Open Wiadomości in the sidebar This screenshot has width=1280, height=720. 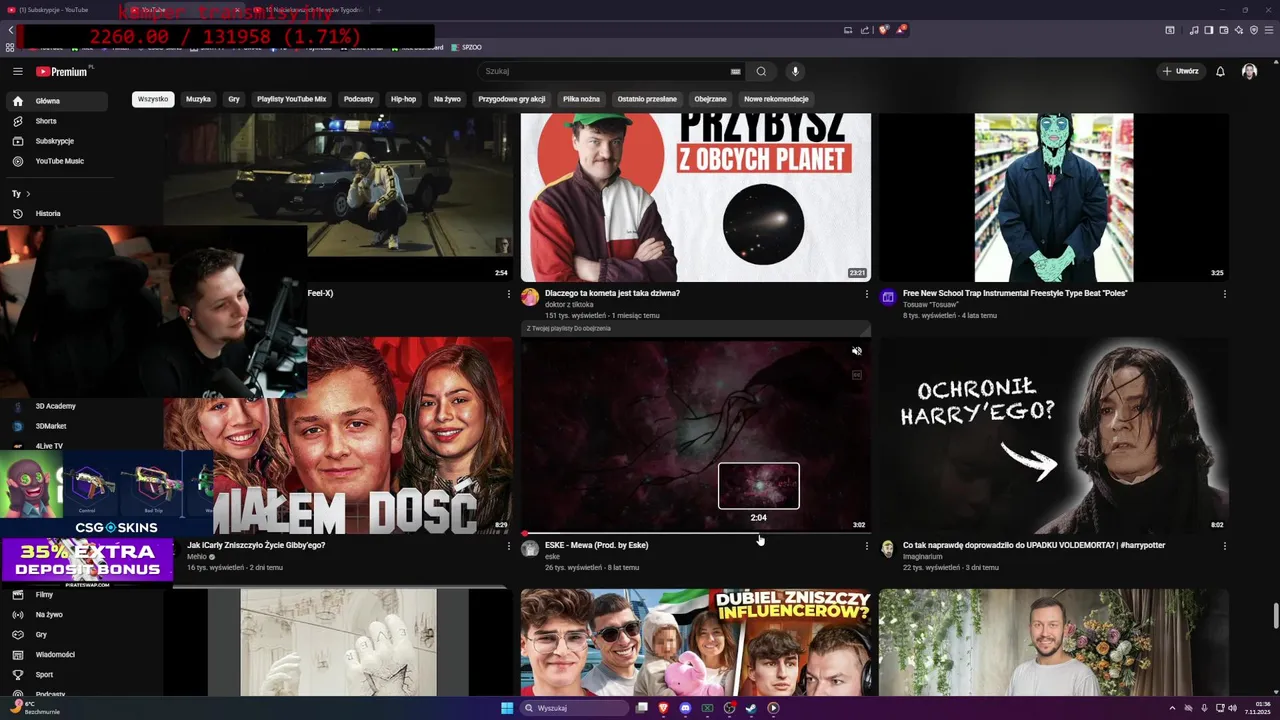[x=56, y=654]
